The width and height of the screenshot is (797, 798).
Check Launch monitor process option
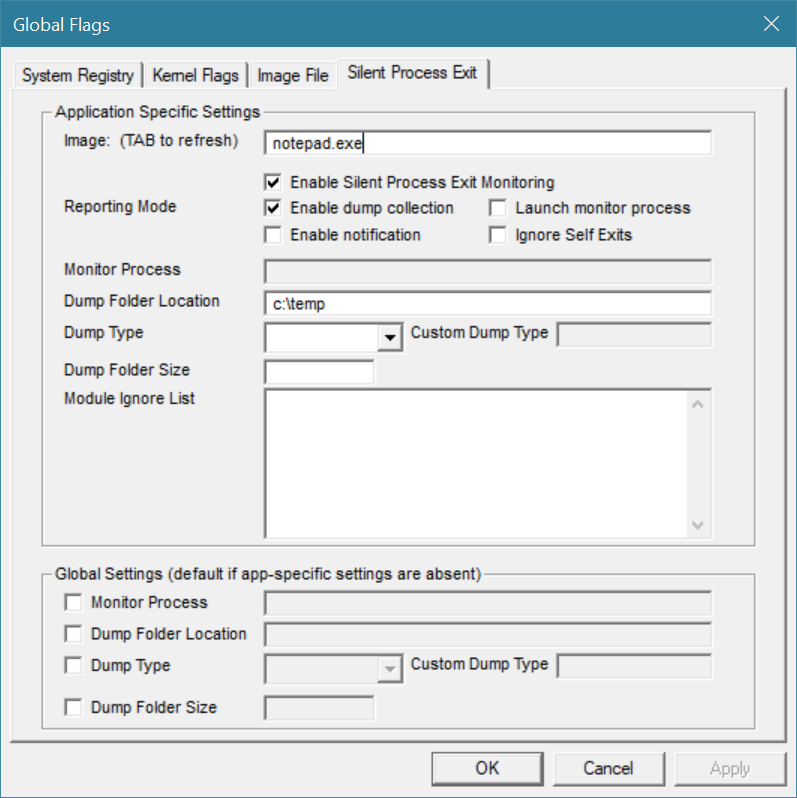tap(497, 209)
